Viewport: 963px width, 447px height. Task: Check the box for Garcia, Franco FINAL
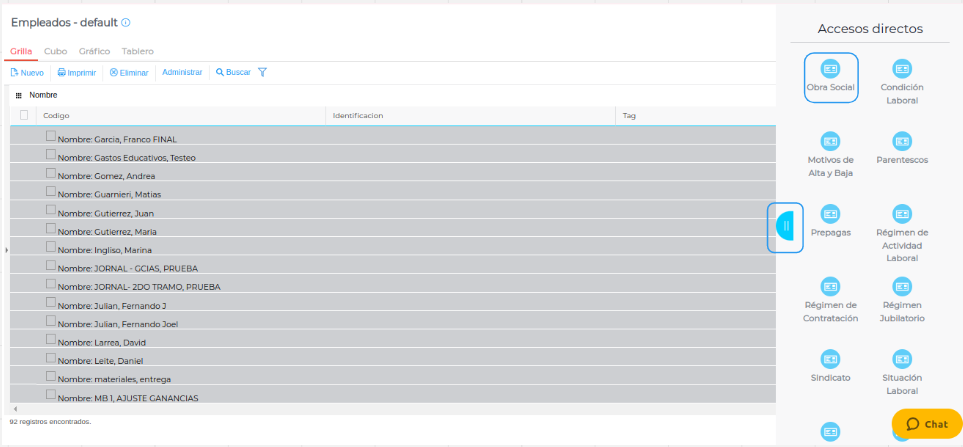point(51,136)
